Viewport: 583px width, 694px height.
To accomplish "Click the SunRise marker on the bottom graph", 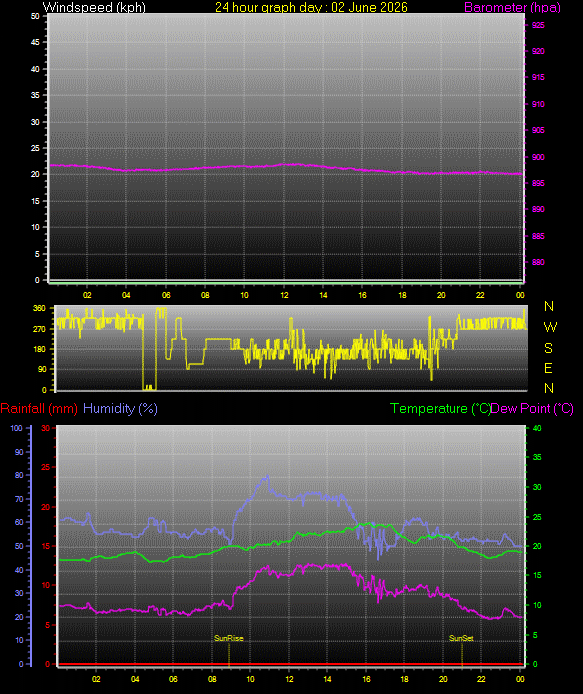I will (x=228, y=638).
